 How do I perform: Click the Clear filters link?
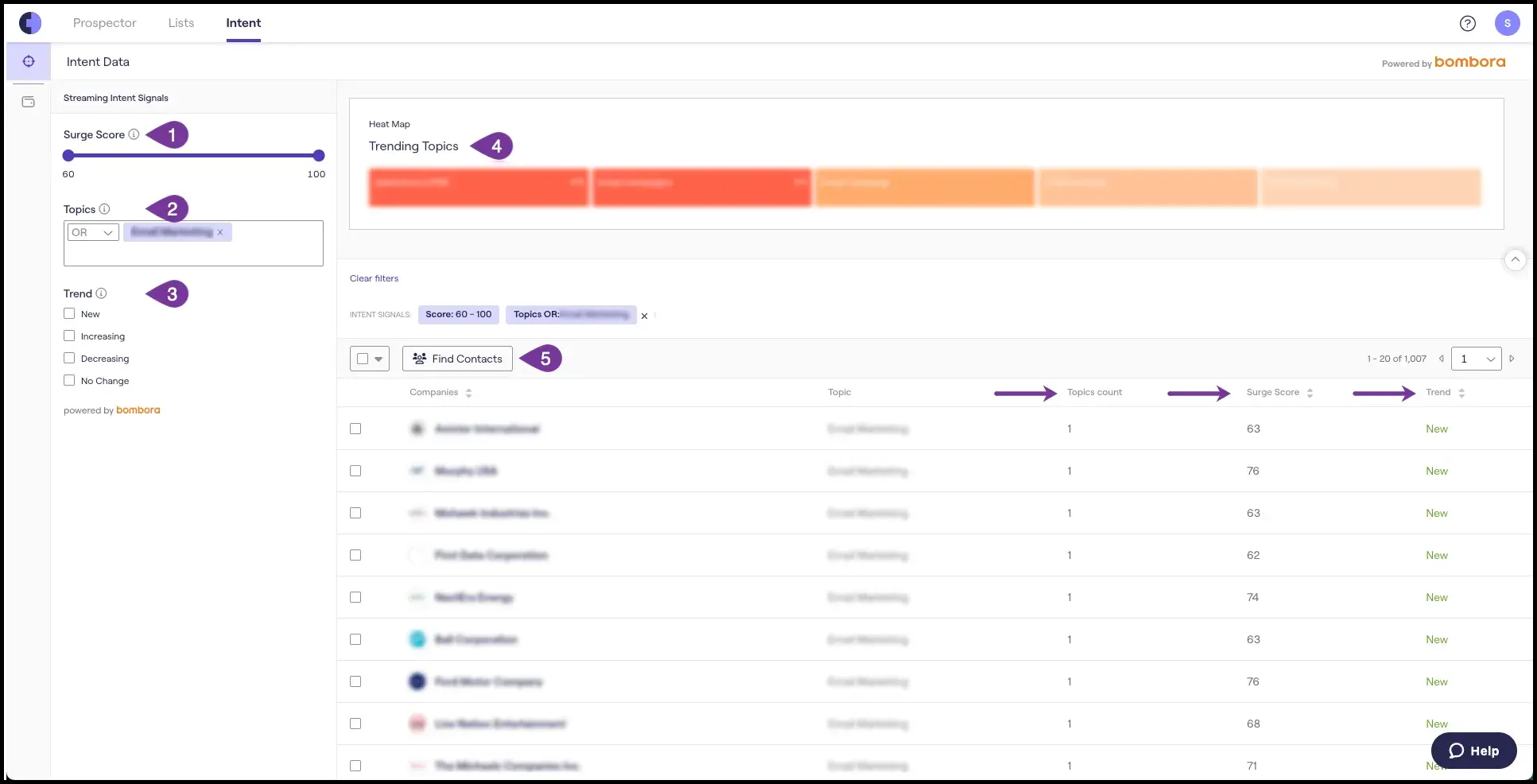374,278
